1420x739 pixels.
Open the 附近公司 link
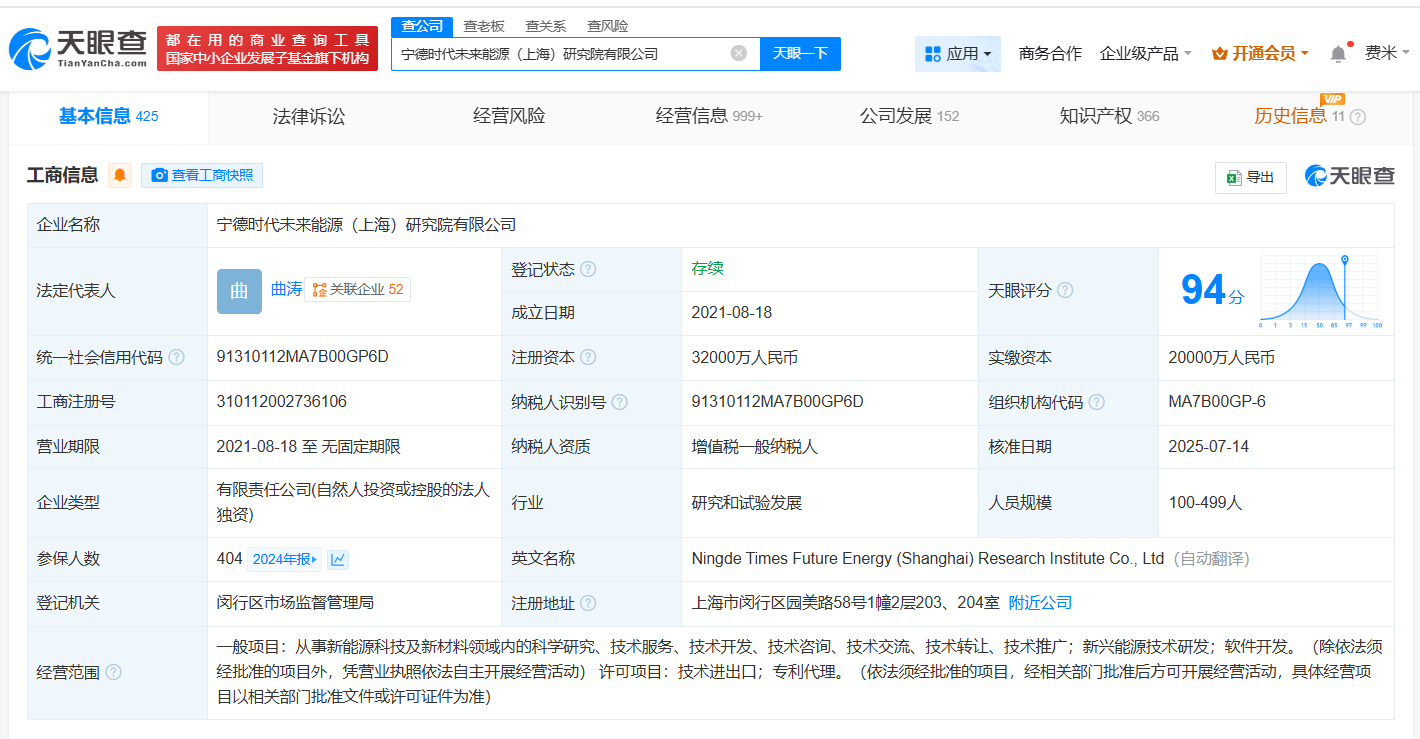click(1040, 603)
